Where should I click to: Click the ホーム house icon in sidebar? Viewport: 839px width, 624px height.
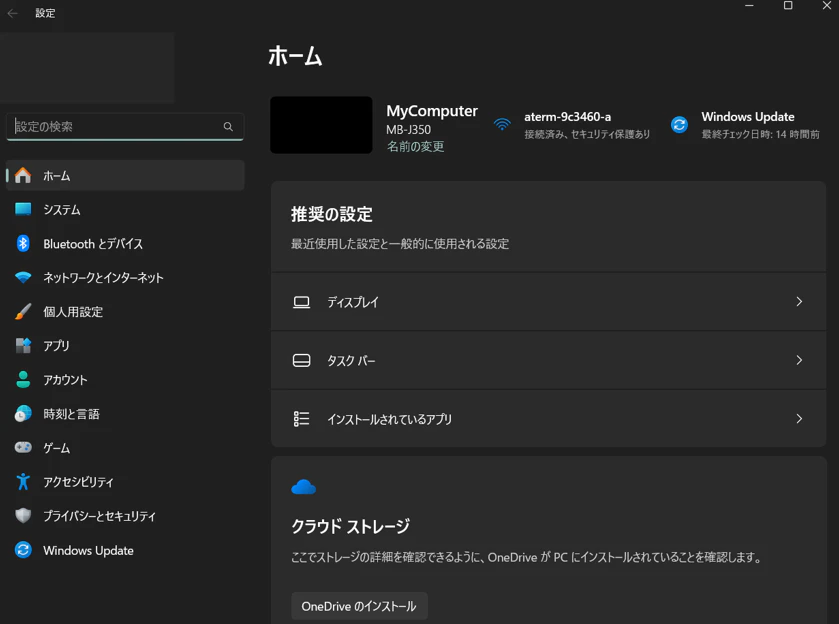click(x=22, y=175)
